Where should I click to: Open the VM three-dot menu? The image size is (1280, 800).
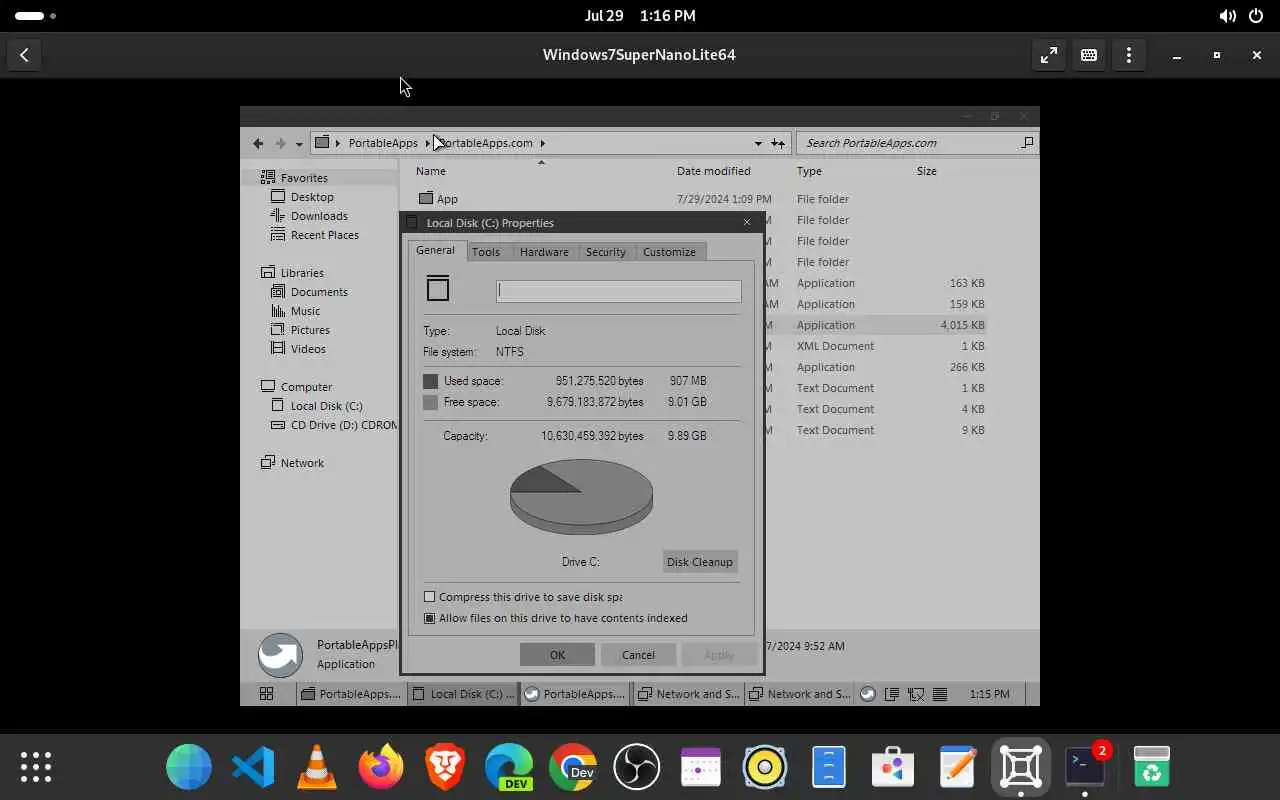tap(1129, 55)
